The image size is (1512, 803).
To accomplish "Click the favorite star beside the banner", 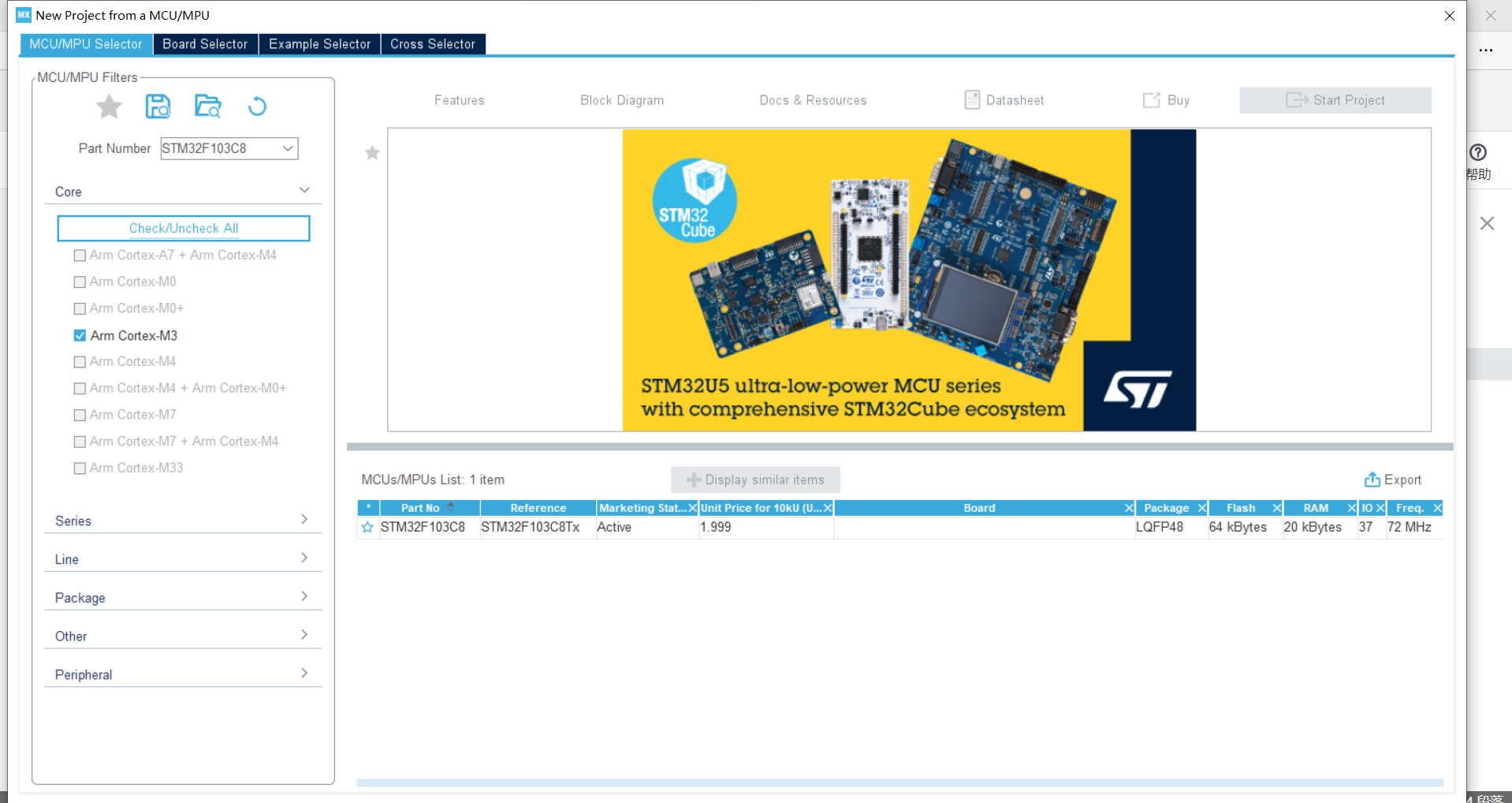I will (x=372, y=153).
